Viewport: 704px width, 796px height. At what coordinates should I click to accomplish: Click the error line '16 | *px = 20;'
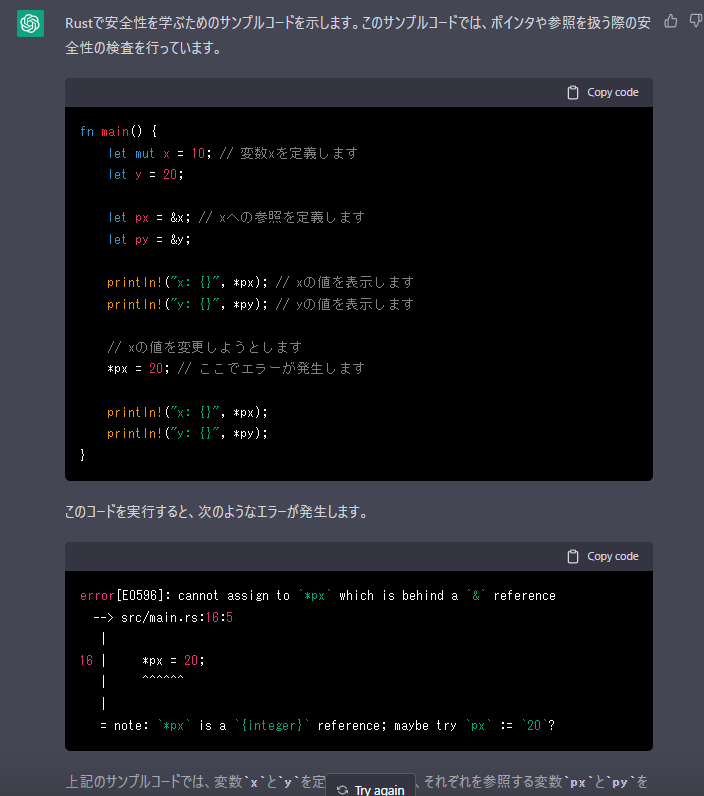142,660
